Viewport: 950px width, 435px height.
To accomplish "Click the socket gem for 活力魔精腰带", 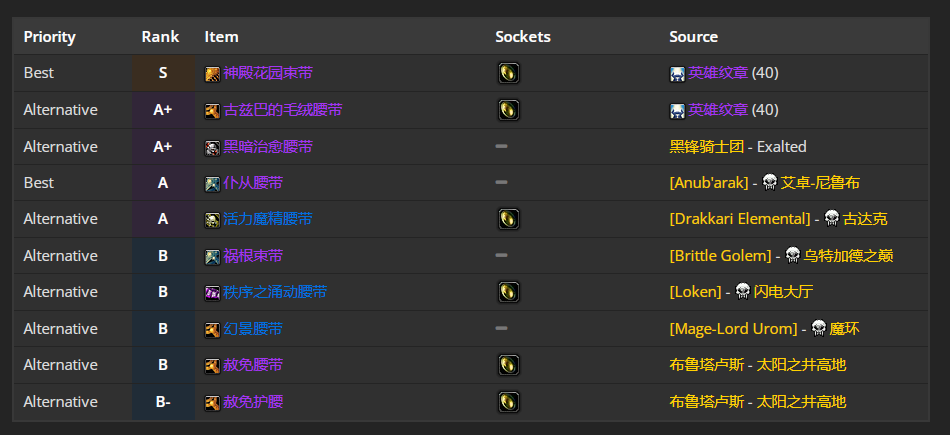I will click(x=508, y=219).
